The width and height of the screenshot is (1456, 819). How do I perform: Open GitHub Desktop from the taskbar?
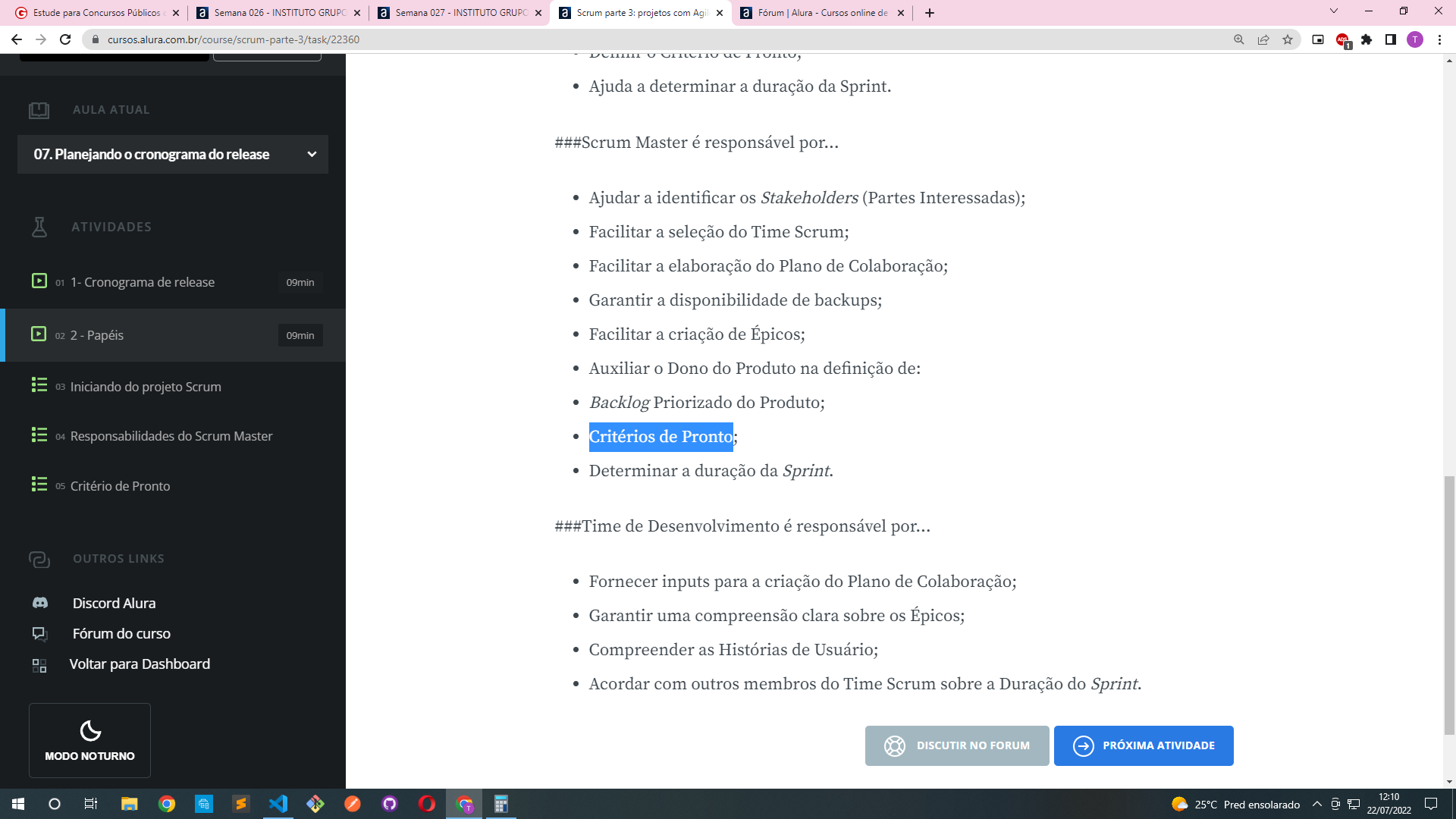tap(390, 804)
